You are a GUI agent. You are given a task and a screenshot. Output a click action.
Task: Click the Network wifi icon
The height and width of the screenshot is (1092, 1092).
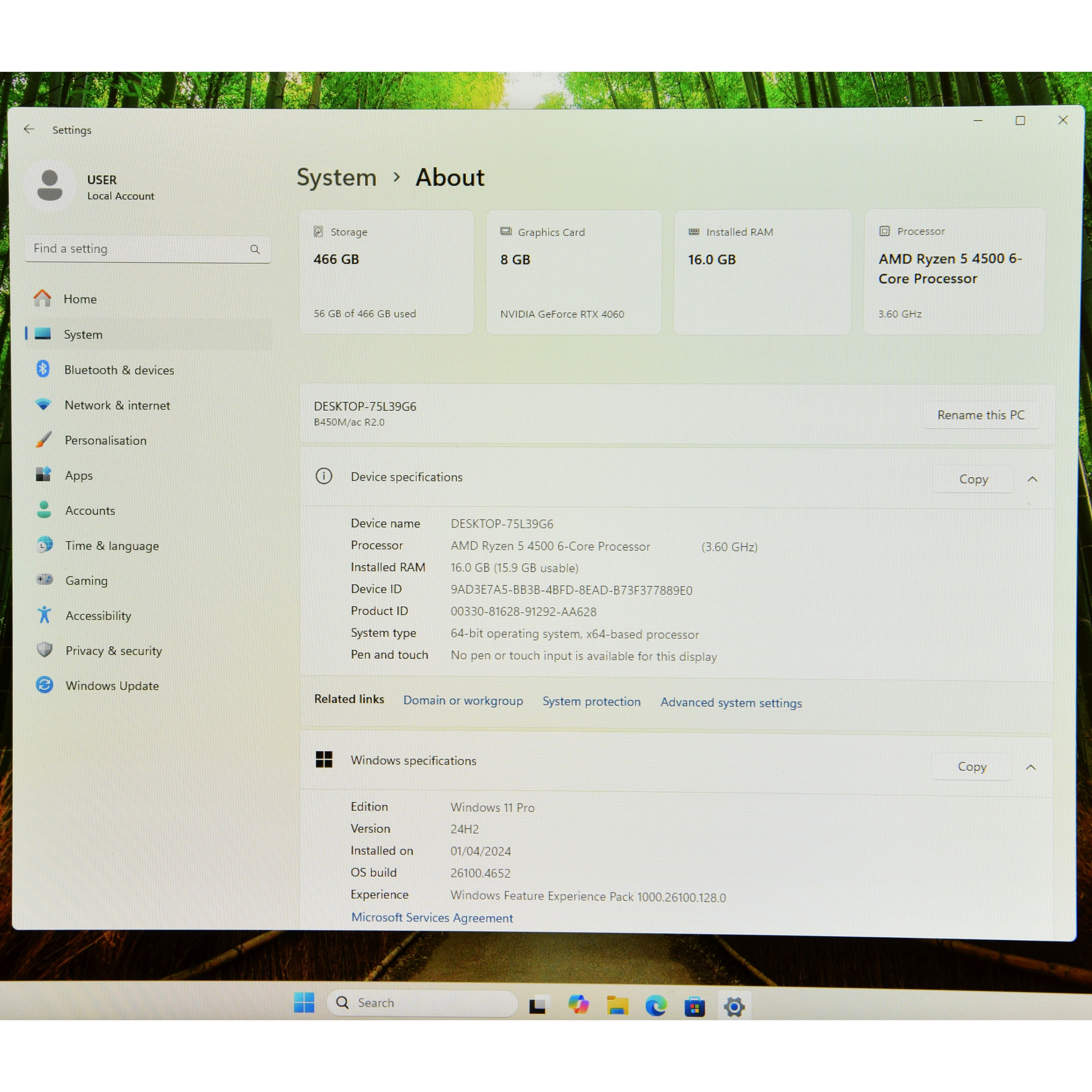(43, 405)
